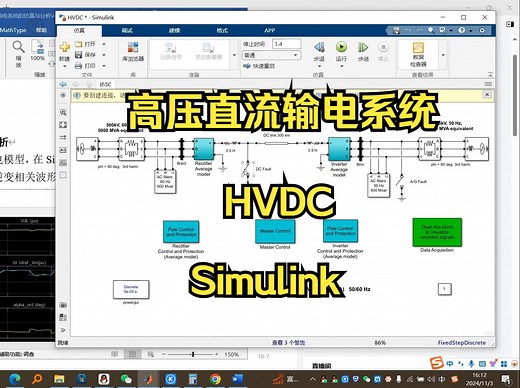Collapse the ribbon toolstrip arrow
The width and height of the screenshot is (520, 388).
coord(490,74)
